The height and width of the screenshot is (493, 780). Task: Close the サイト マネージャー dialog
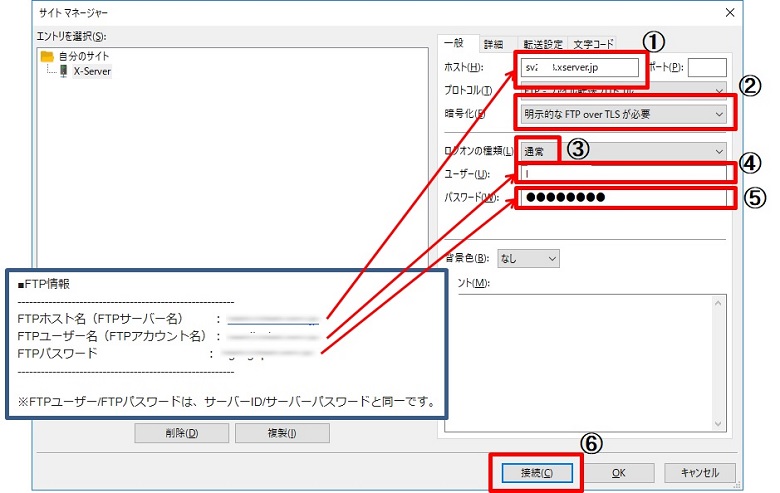click(x=730, y=12)
